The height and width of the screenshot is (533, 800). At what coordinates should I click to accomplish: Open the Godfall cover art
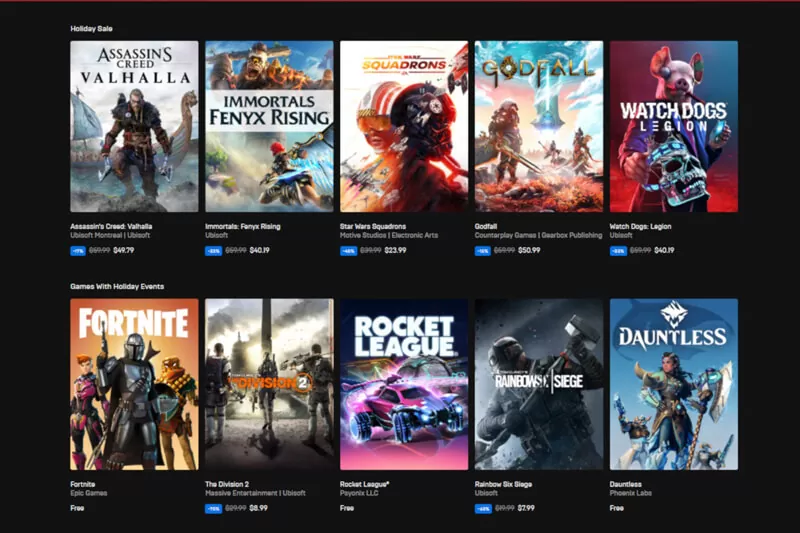[539, 126]
